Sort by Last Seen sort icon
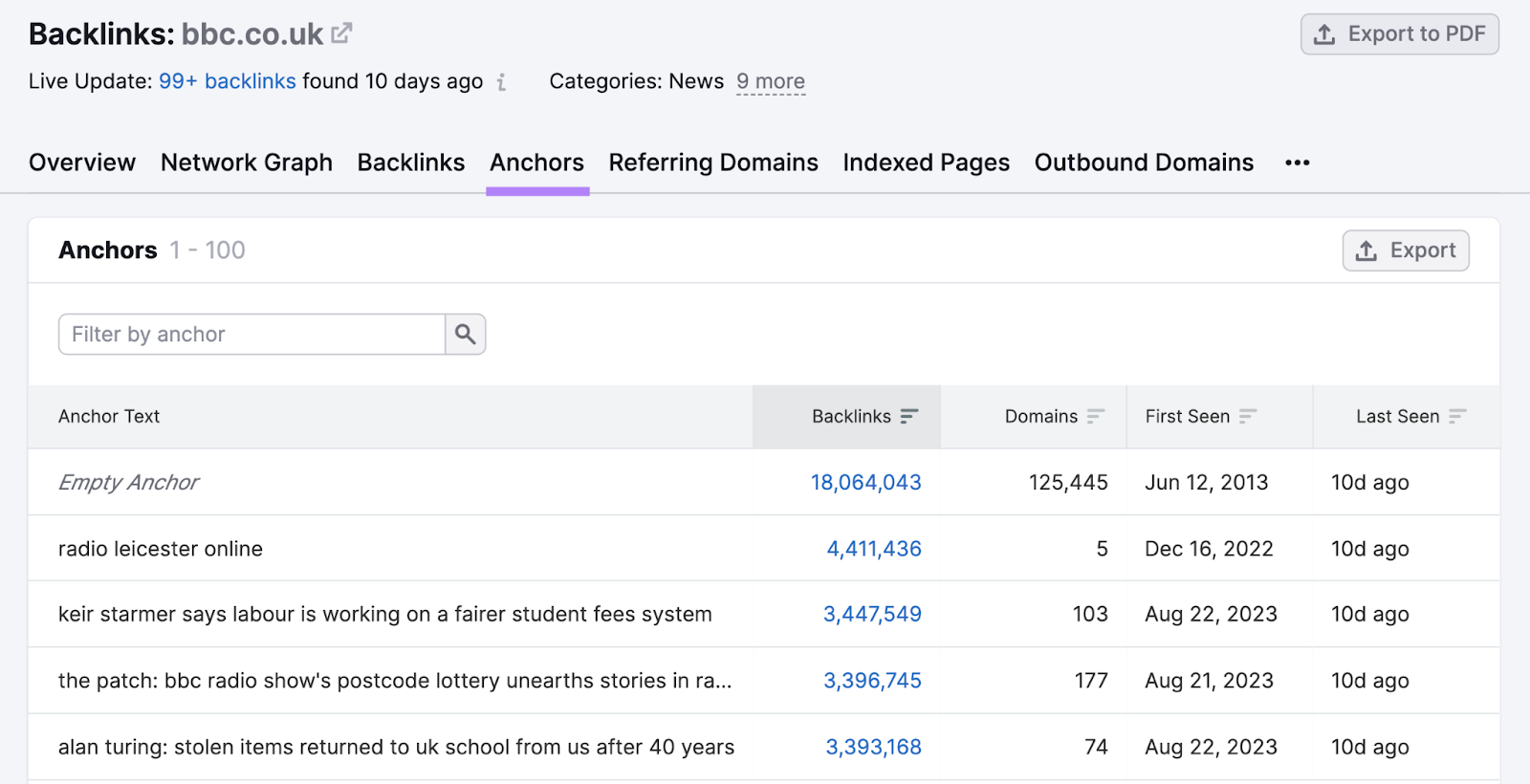The height and width of the screenshot is (784, 1530). coord(1457,416)
